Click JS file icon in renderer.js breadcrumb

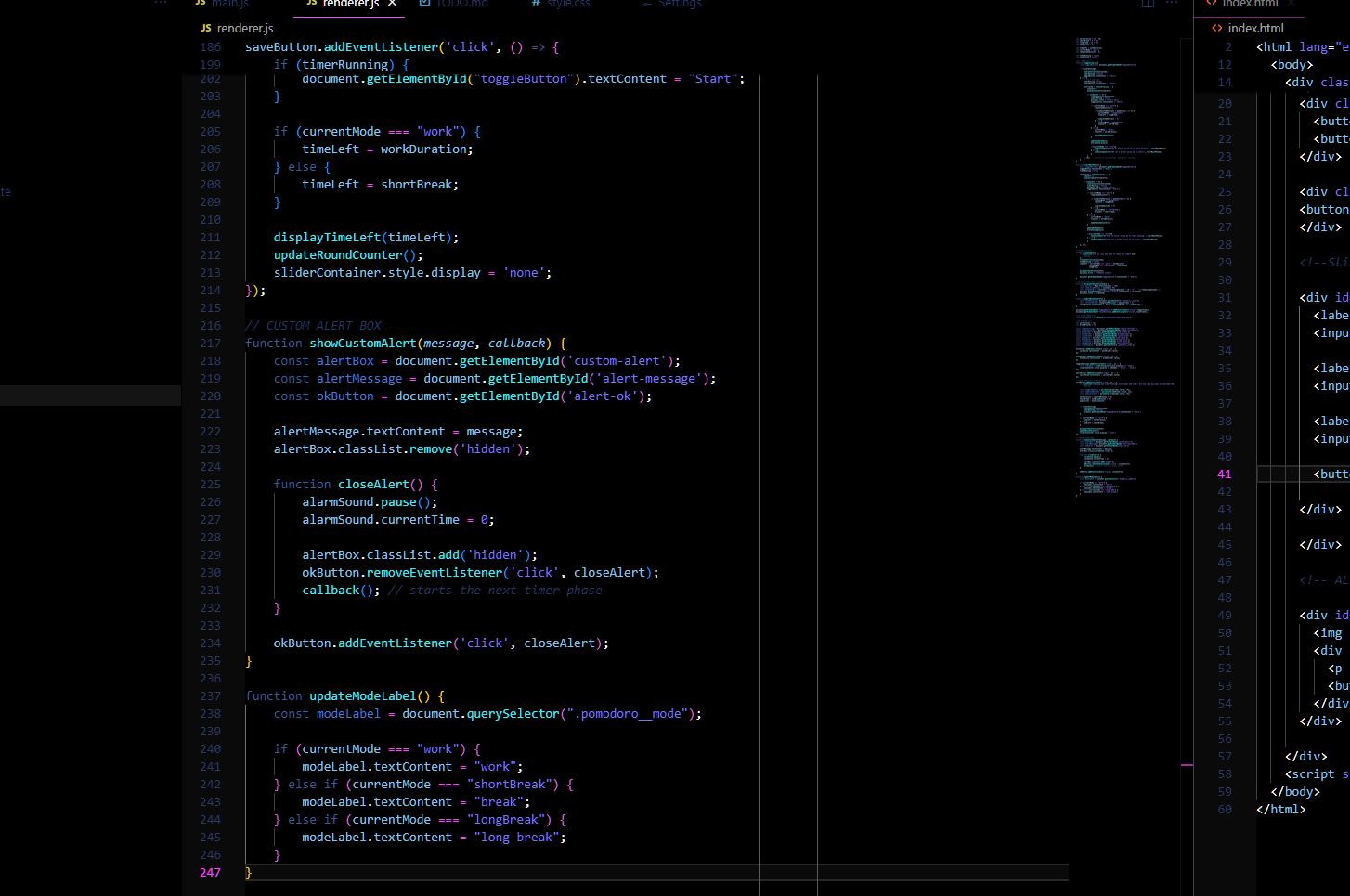(206, 29)
